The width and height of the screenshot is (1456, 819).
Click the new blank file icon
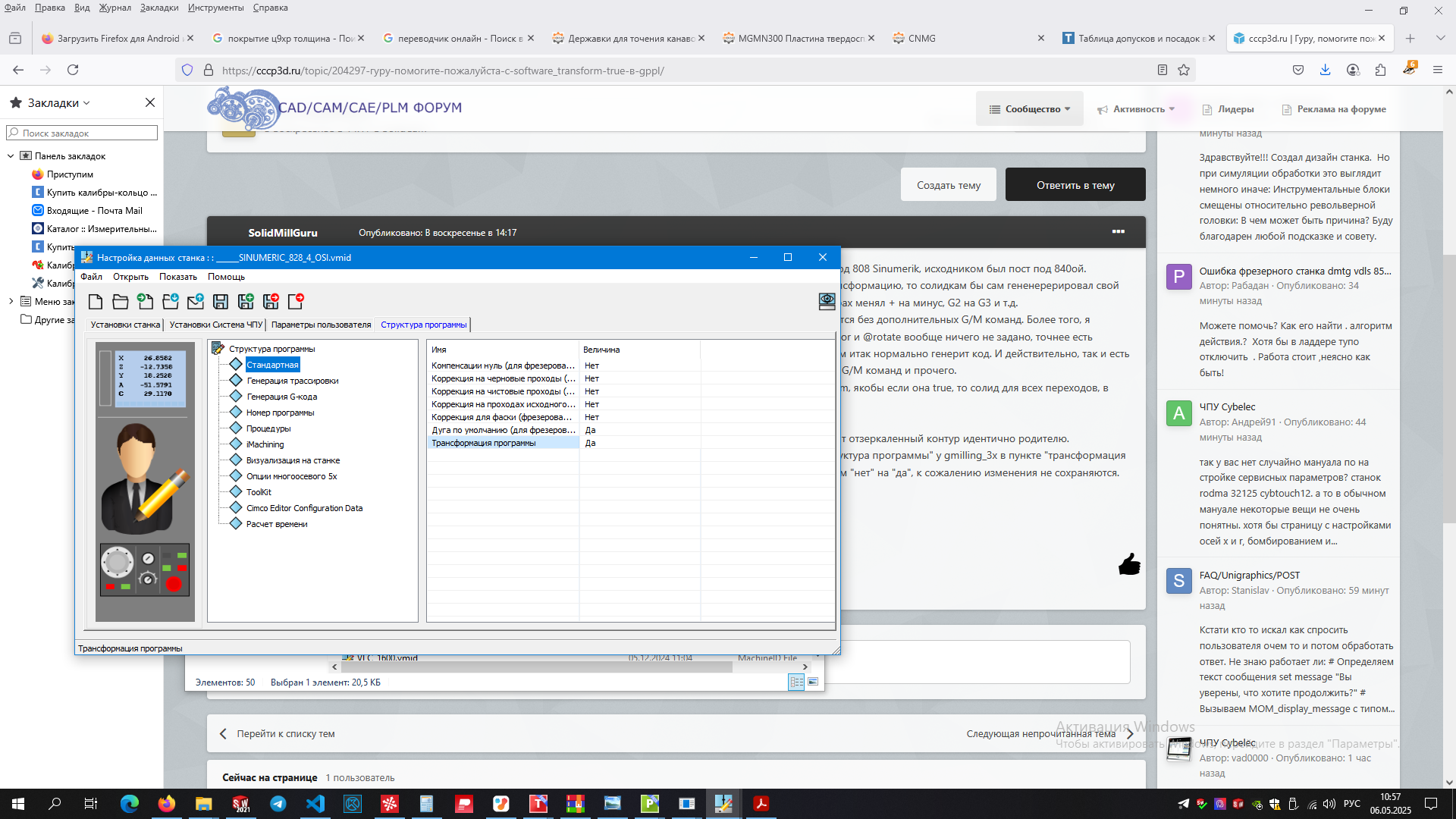pos(96,302)
